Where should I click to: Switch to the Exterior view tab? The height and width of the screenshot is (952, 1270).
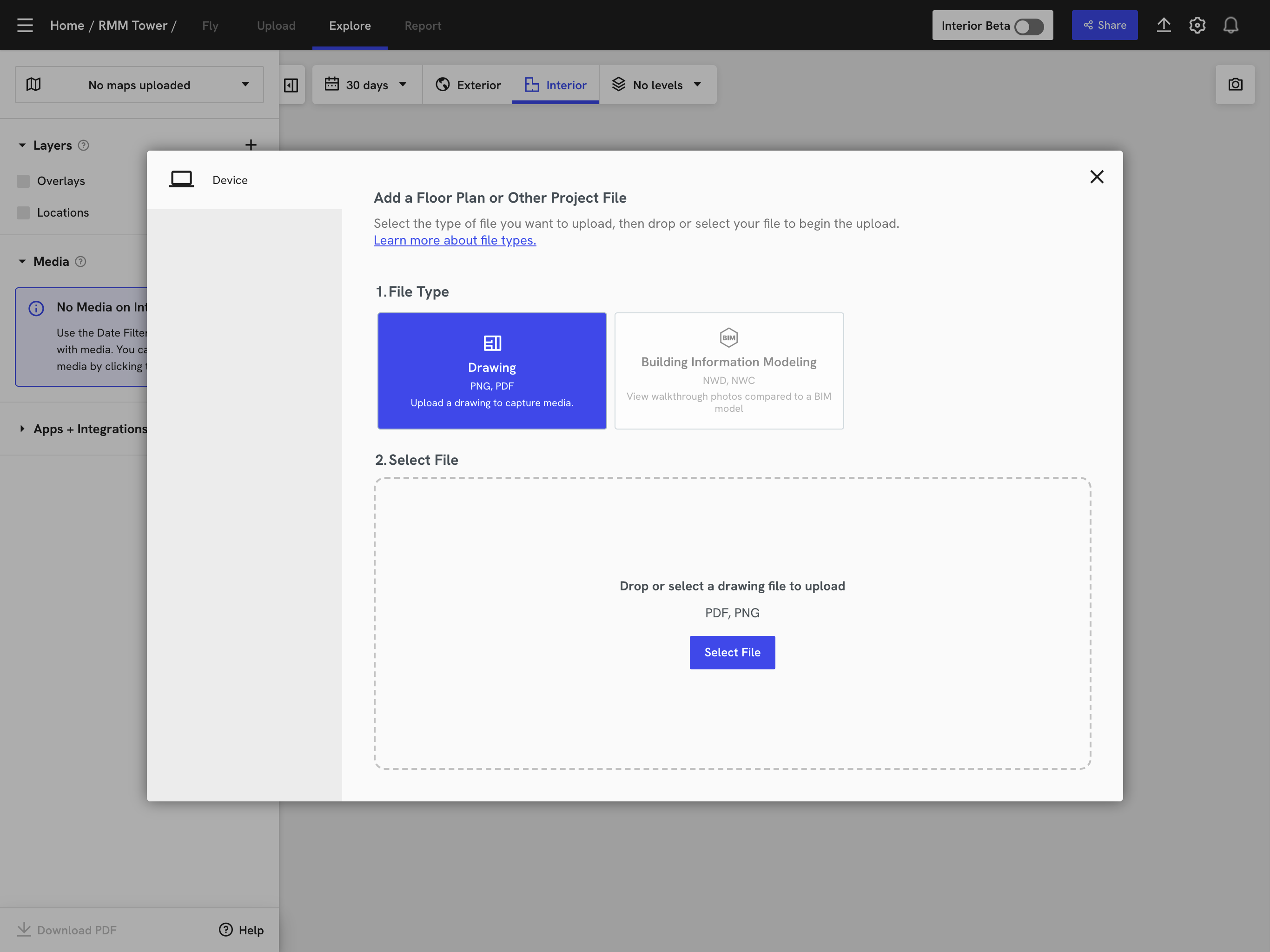[x=468, y=85]
